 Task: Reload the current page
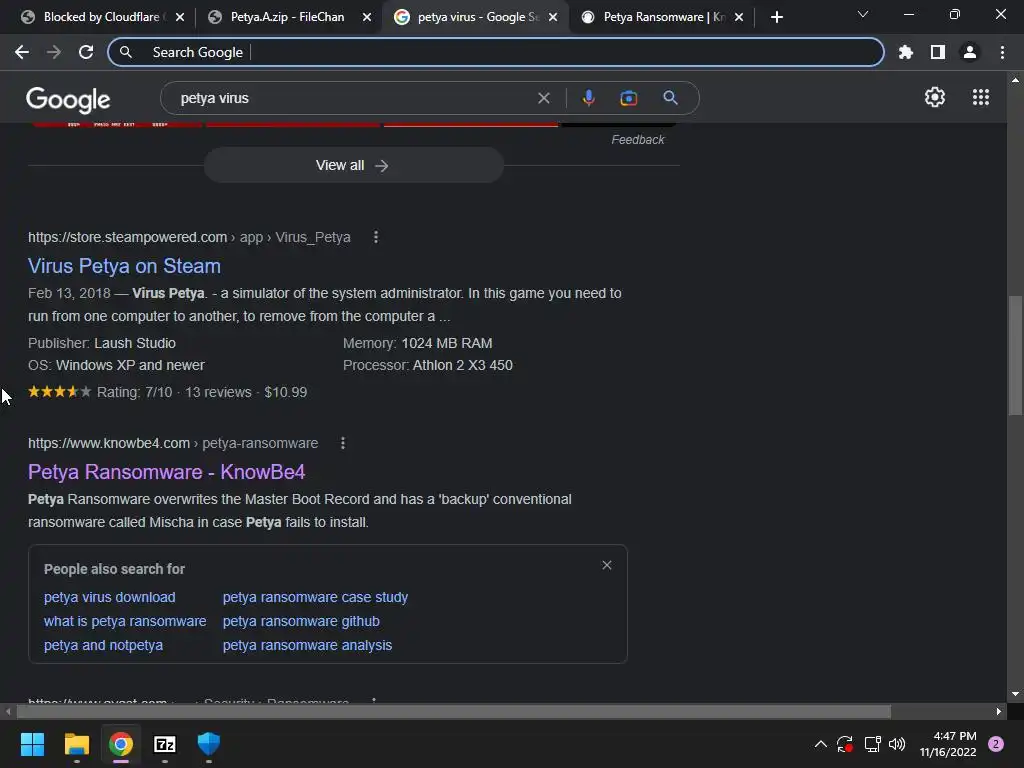click(86, 52)
